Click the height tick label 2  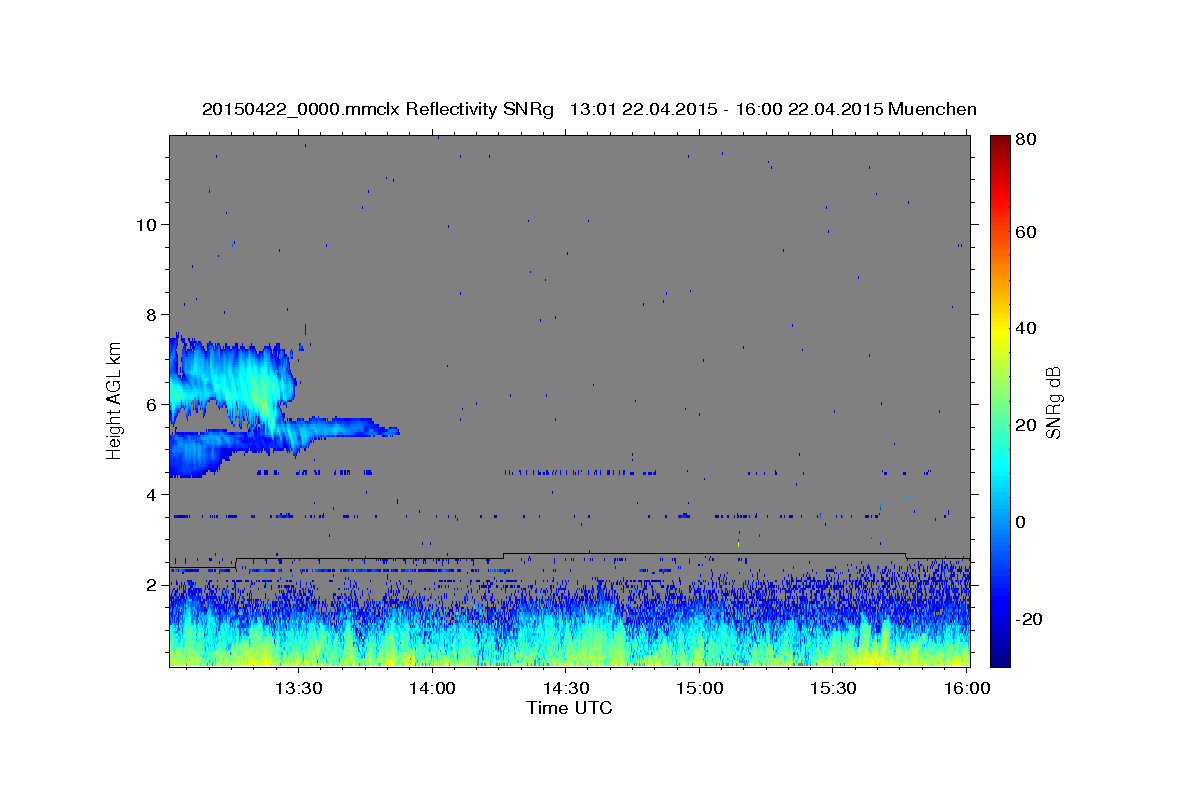[x=152, y=584]
